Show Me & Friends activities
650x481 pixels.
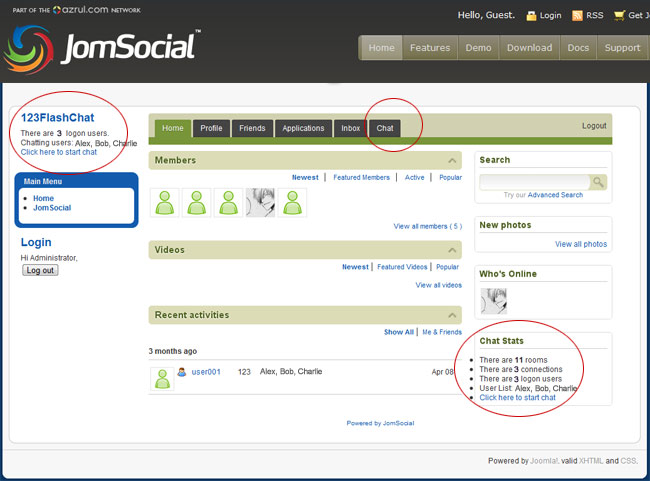click(442, 332)
